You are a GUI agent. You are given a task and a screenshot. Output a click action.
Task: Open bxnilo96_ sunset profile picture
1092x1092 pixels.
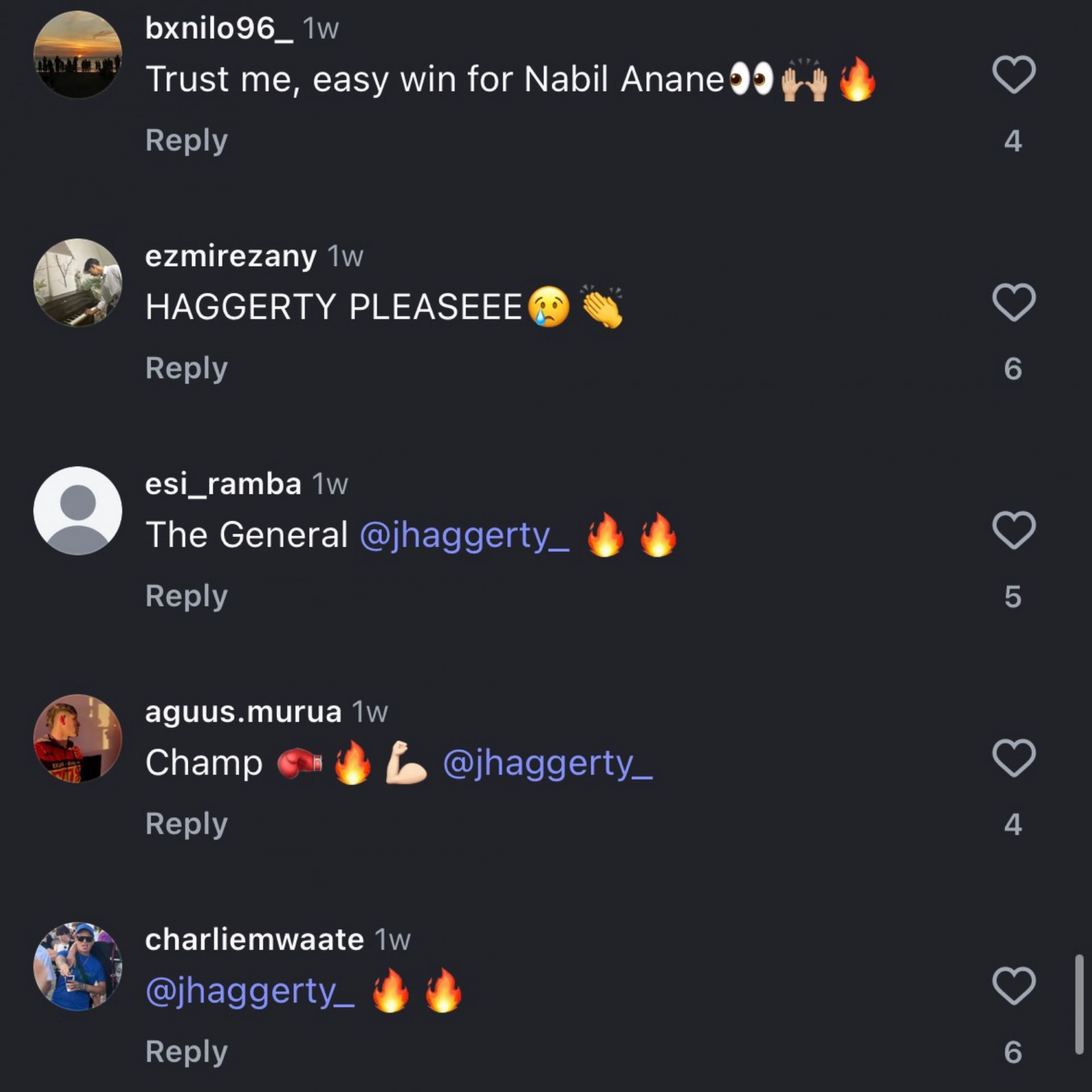coord(78,55)
